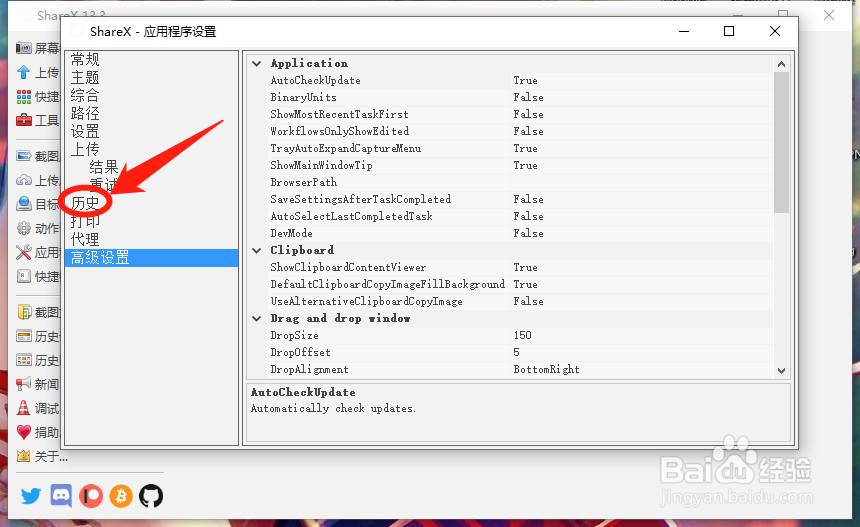Open the GitHub icon in main window
Image resolution: width=860 pixels, height=527 pixels.
tap(151, 496)
